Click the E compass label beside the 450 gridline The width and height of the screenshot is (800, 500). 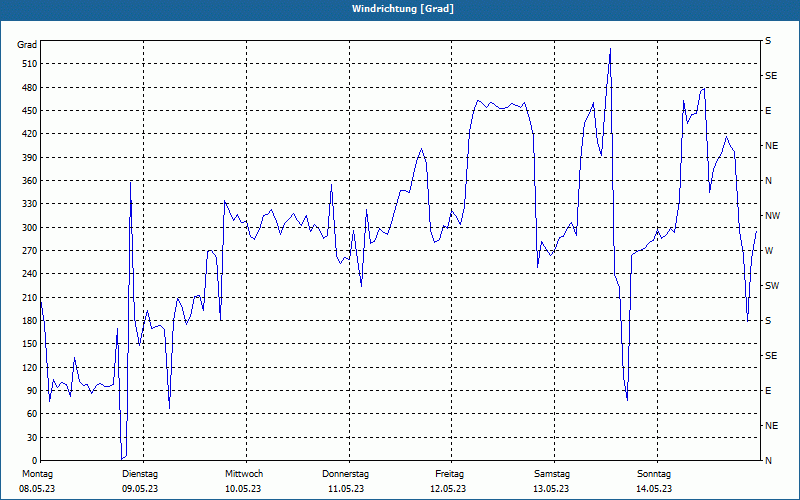[x=768, y=111]
